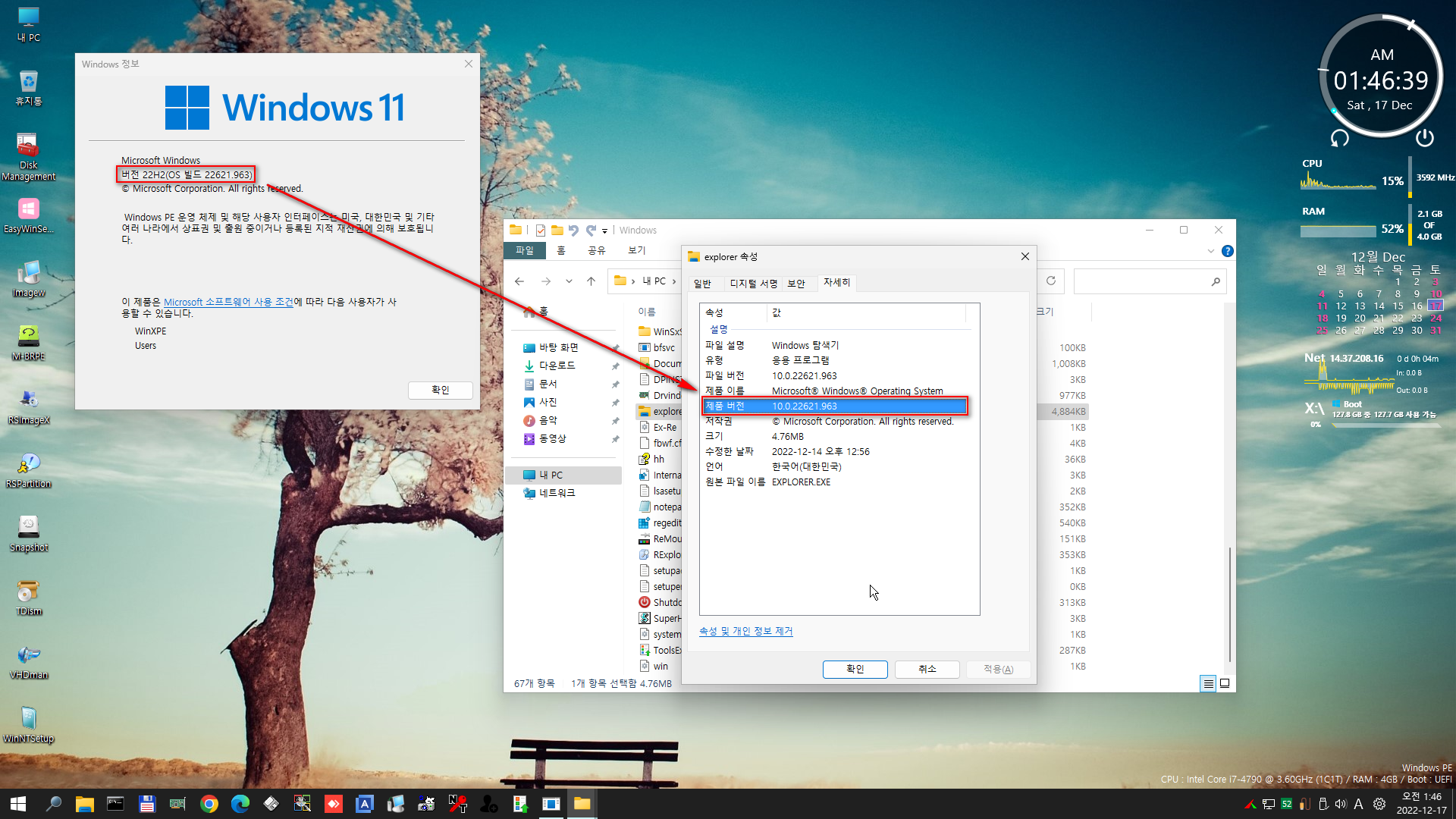
Task: Launch the RSPartition desktop shortcut
Action: (29, 470)
